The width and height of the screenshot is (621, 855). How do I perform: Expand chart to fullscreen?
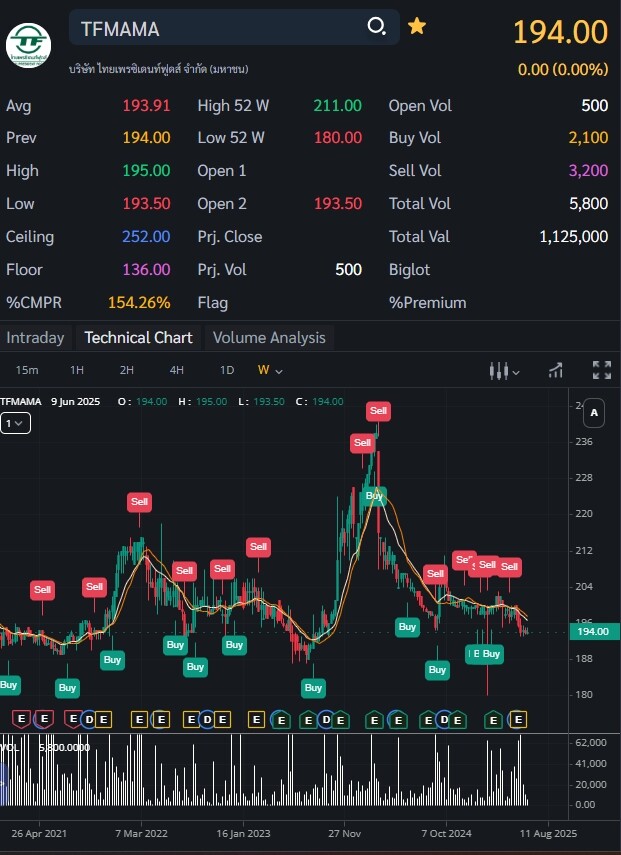click(x=602, y=370)
